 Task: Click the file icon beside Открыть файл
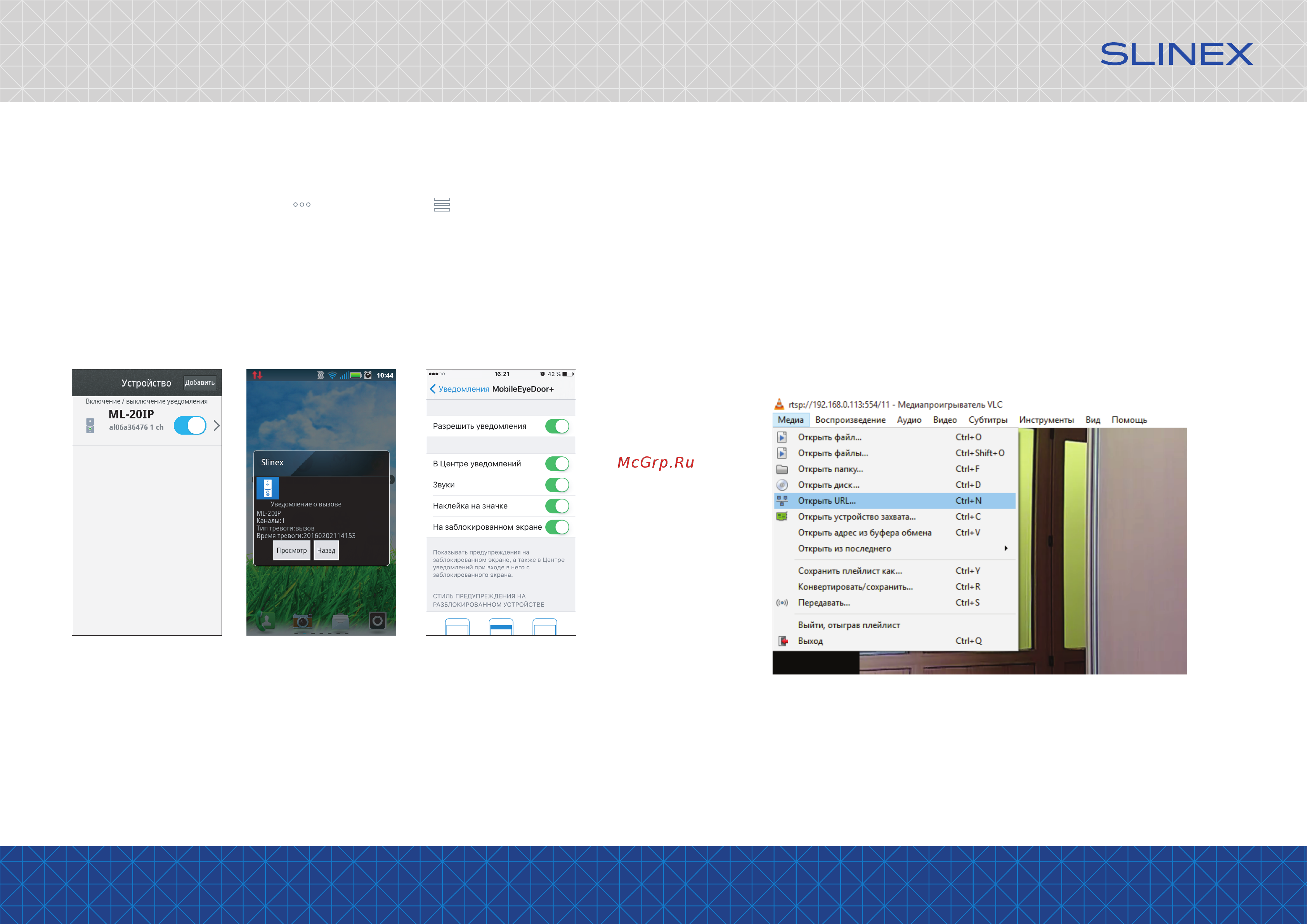782,437
